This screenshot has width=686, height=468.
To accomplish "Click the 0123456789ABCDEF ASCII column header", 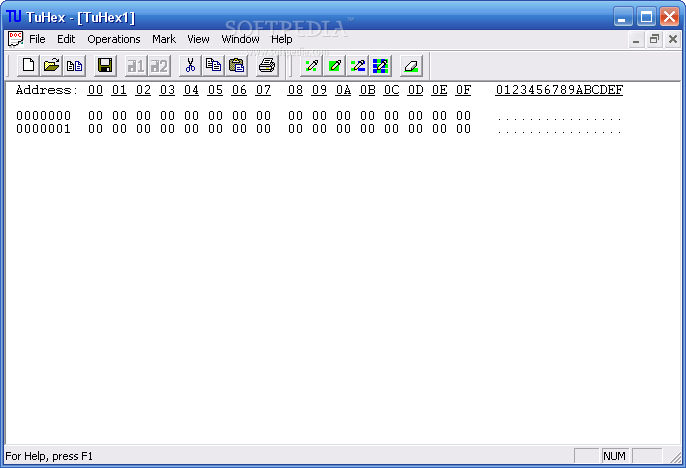I will [559, 90].
